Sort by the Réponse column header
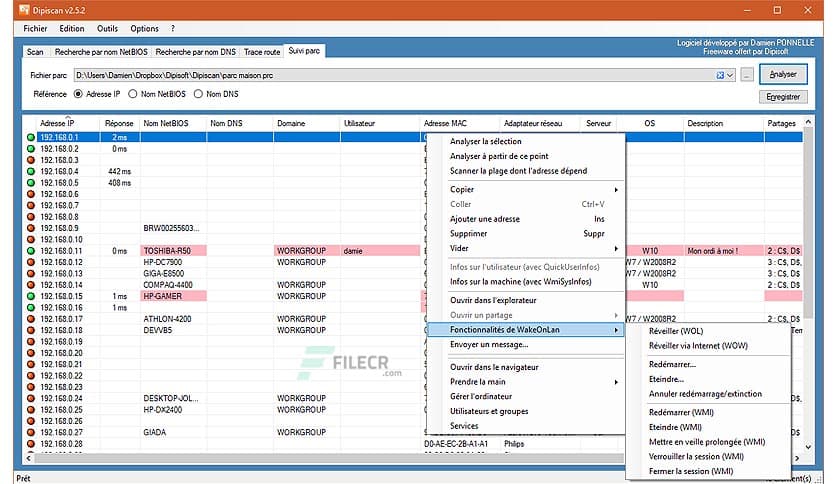Screen dimensions: 836x484 (119, 123)
